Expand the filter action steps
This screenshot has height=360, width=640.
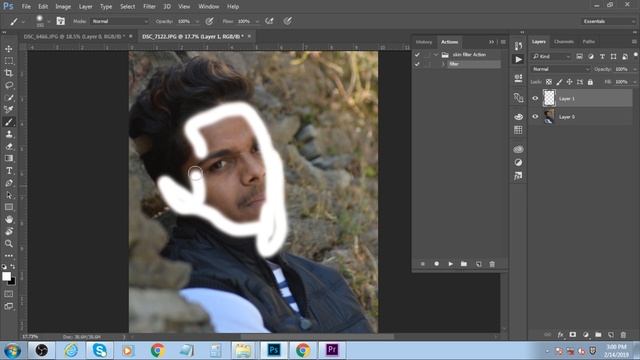tap(443, 64)
